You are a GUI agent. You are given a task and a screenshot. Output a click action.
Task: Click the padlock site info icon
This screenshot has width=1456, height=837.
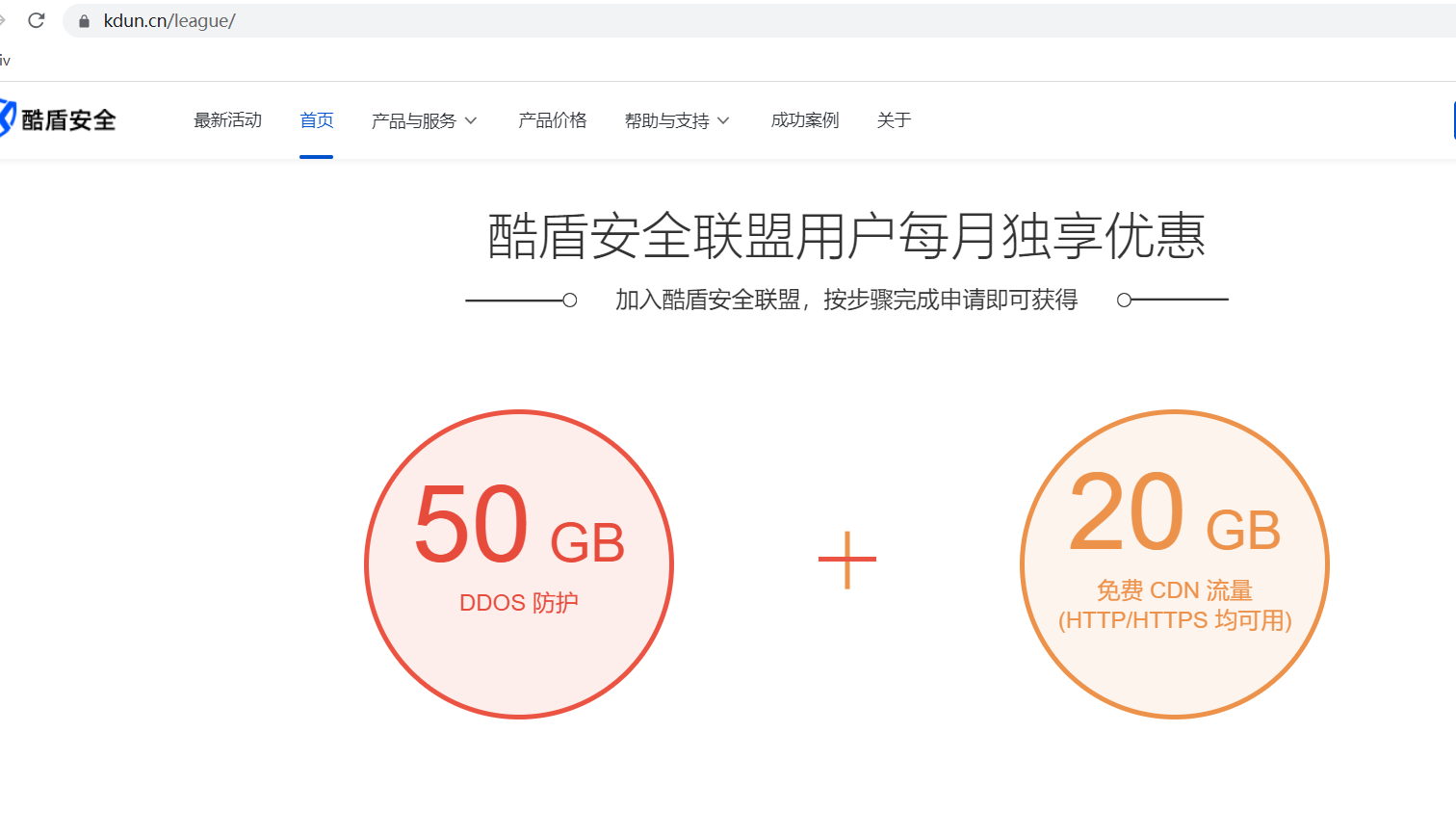84,21
